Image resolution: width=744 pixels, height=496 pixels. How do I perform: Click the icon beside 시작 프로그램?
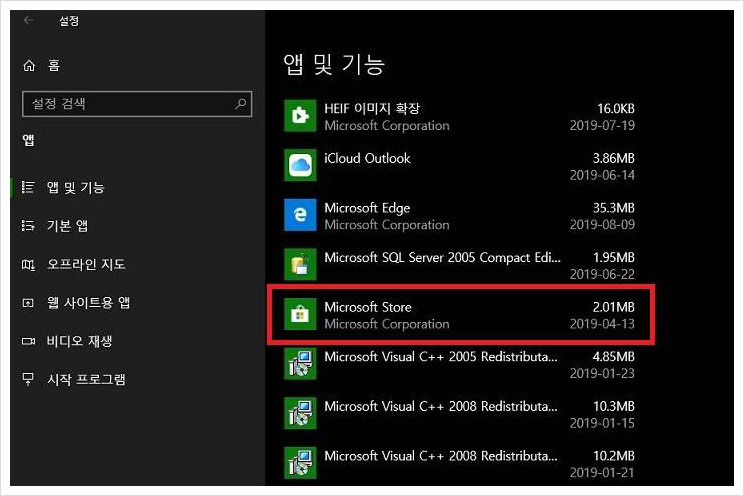(28, 379)
